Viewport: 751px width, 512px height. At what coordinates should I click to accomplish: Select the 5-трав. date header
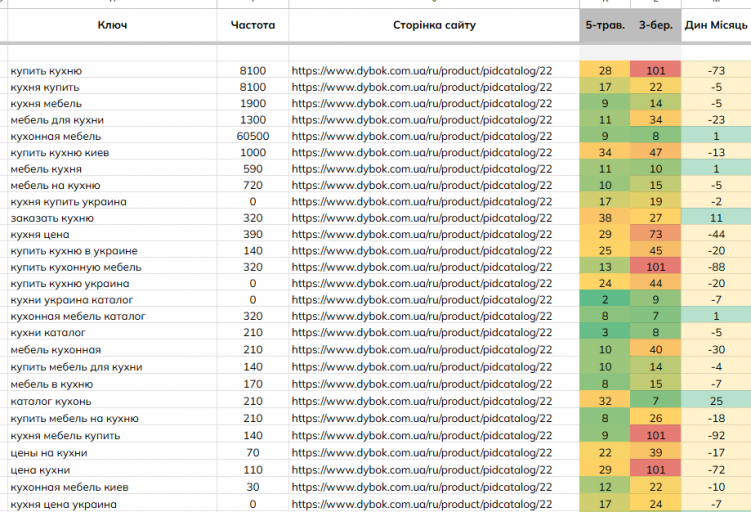pyautogui.click(x=605, y=25)
